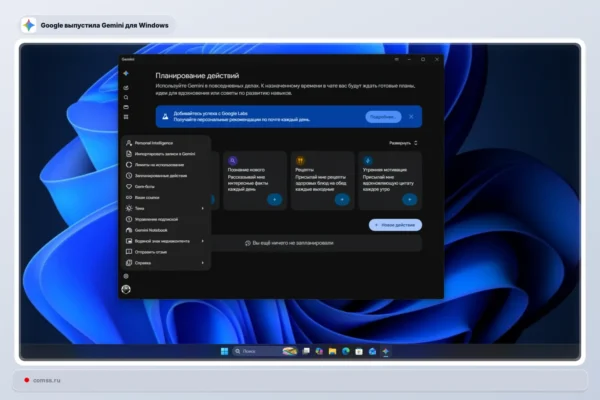Click the Gemini taskbar icon
The width and height of the screenshot is (600, 400).
pyautogui.click(x=386, y=351)
